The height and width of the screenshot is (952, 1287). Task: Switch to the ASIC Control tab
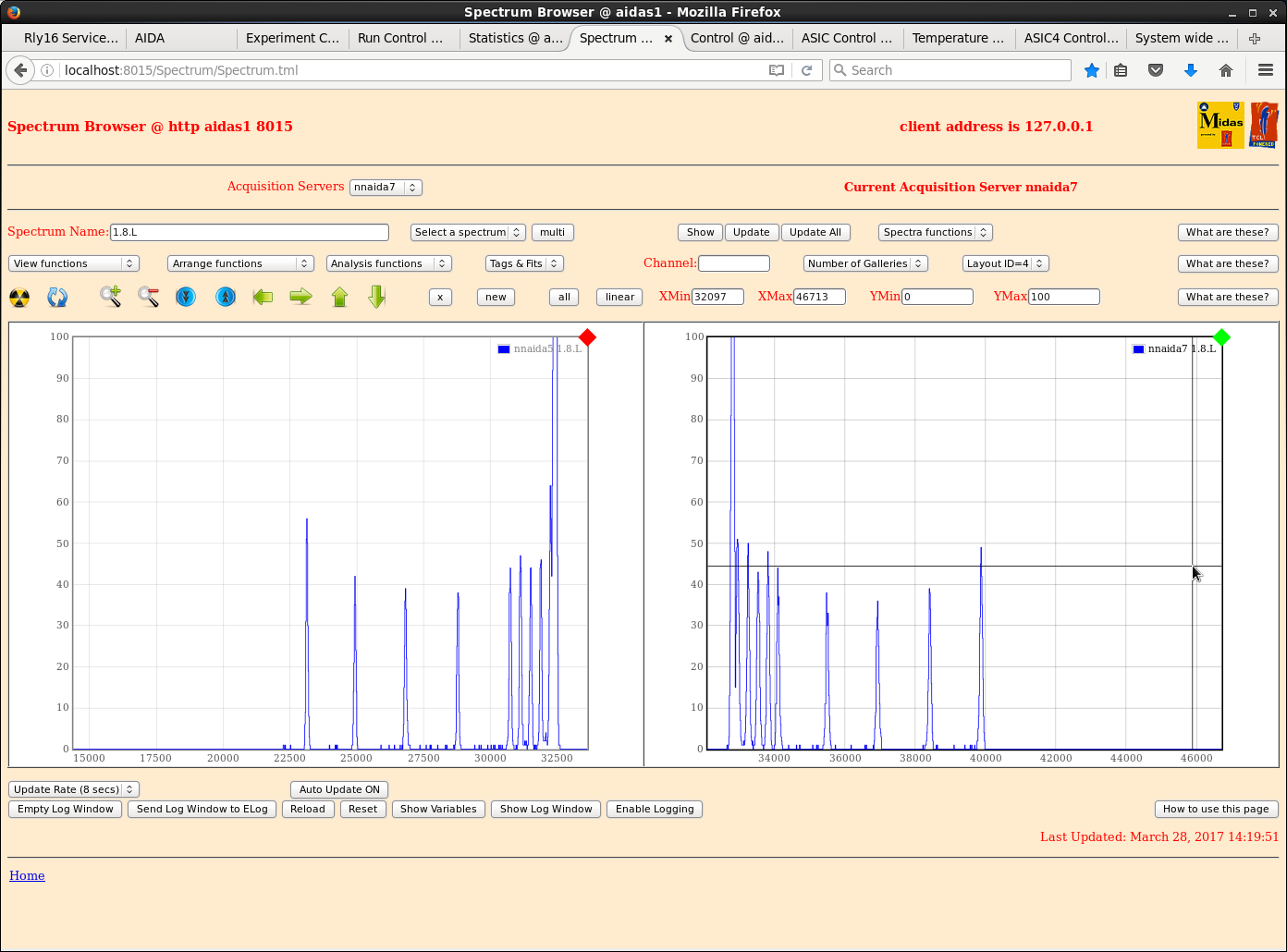click(x=847, y=38)
